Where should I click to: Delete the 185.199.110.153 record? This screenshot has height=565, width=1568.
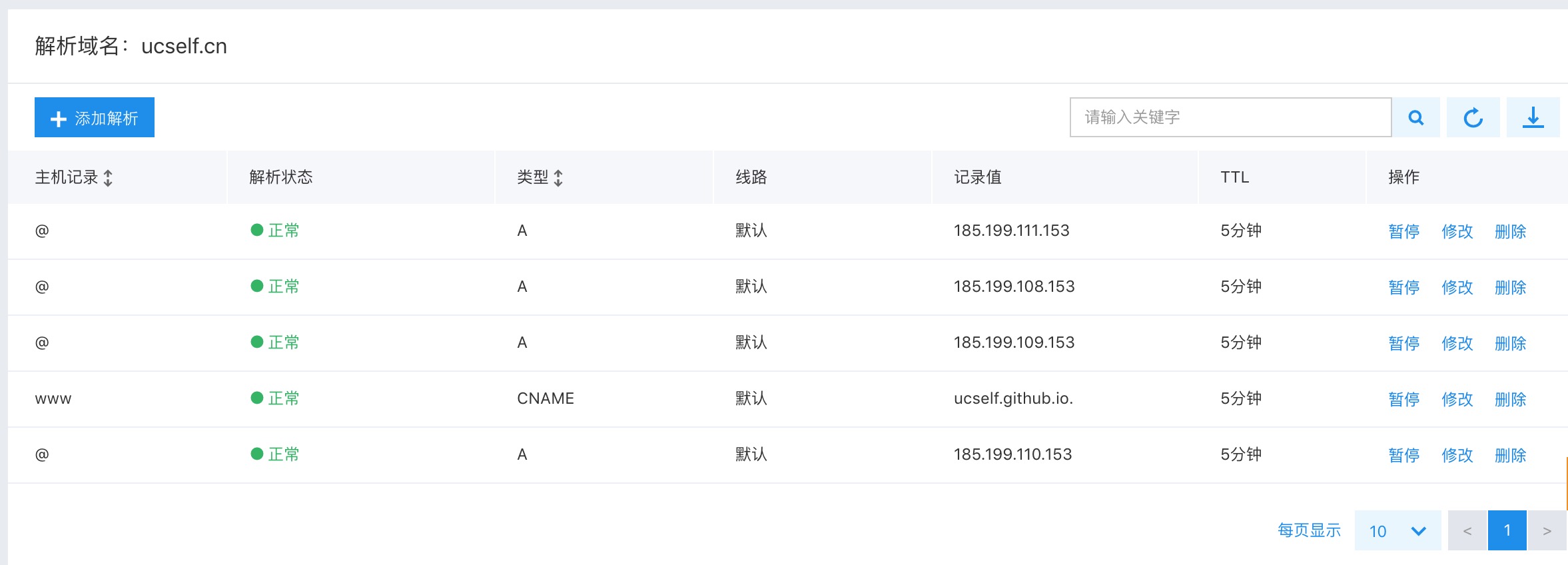(1510, 455)
